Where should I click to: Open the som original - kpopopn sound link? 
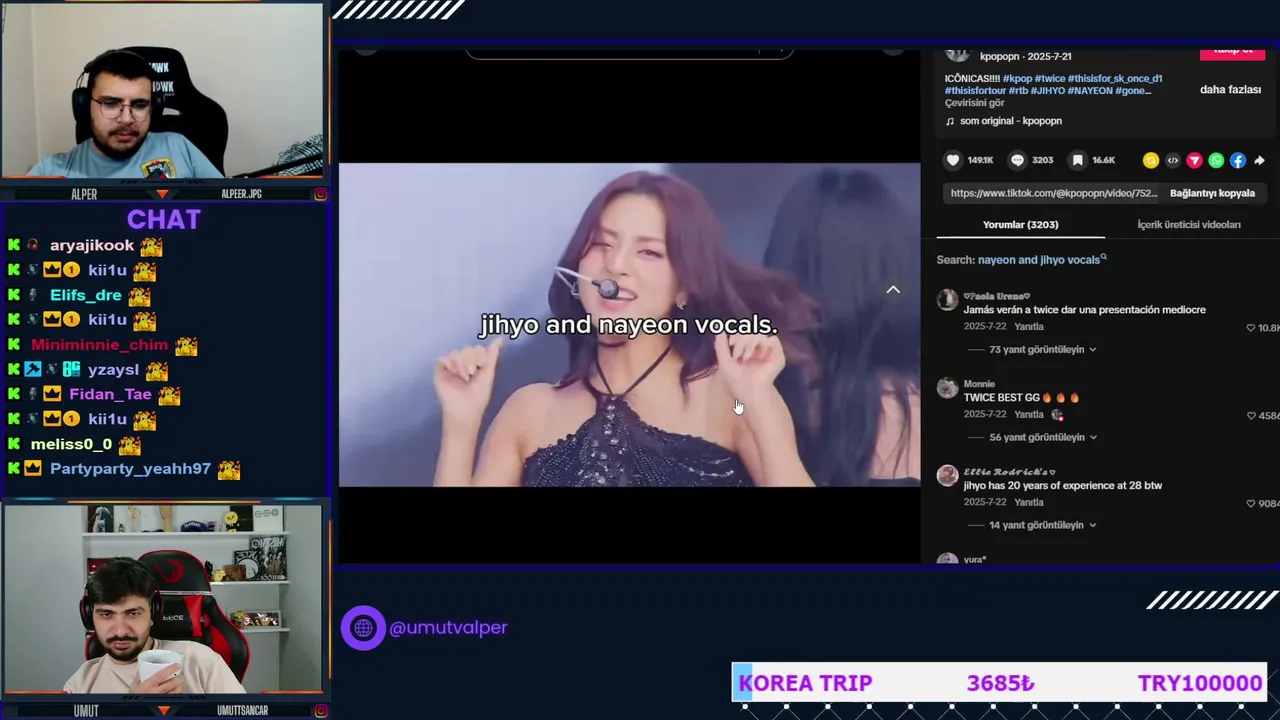[x=1011, y=121]
